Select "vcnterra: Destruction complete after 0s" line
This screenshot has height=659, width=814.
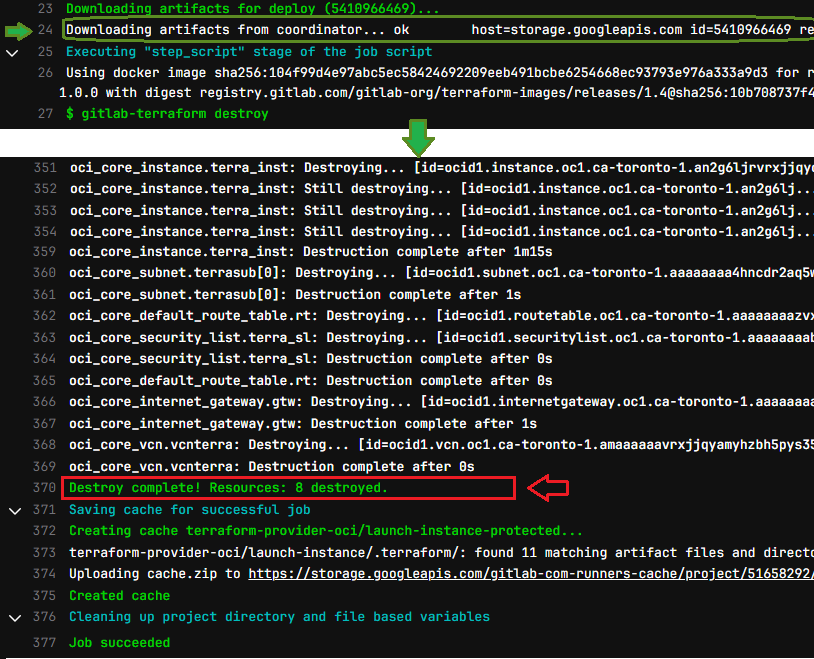(272, 466)
